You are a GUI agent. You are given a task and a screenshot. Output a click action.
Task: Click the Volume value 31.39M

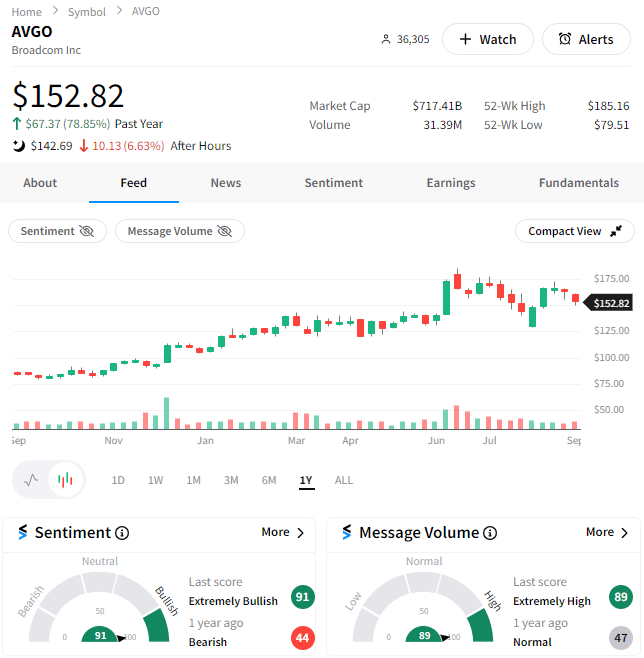click(x=443, y=125)
